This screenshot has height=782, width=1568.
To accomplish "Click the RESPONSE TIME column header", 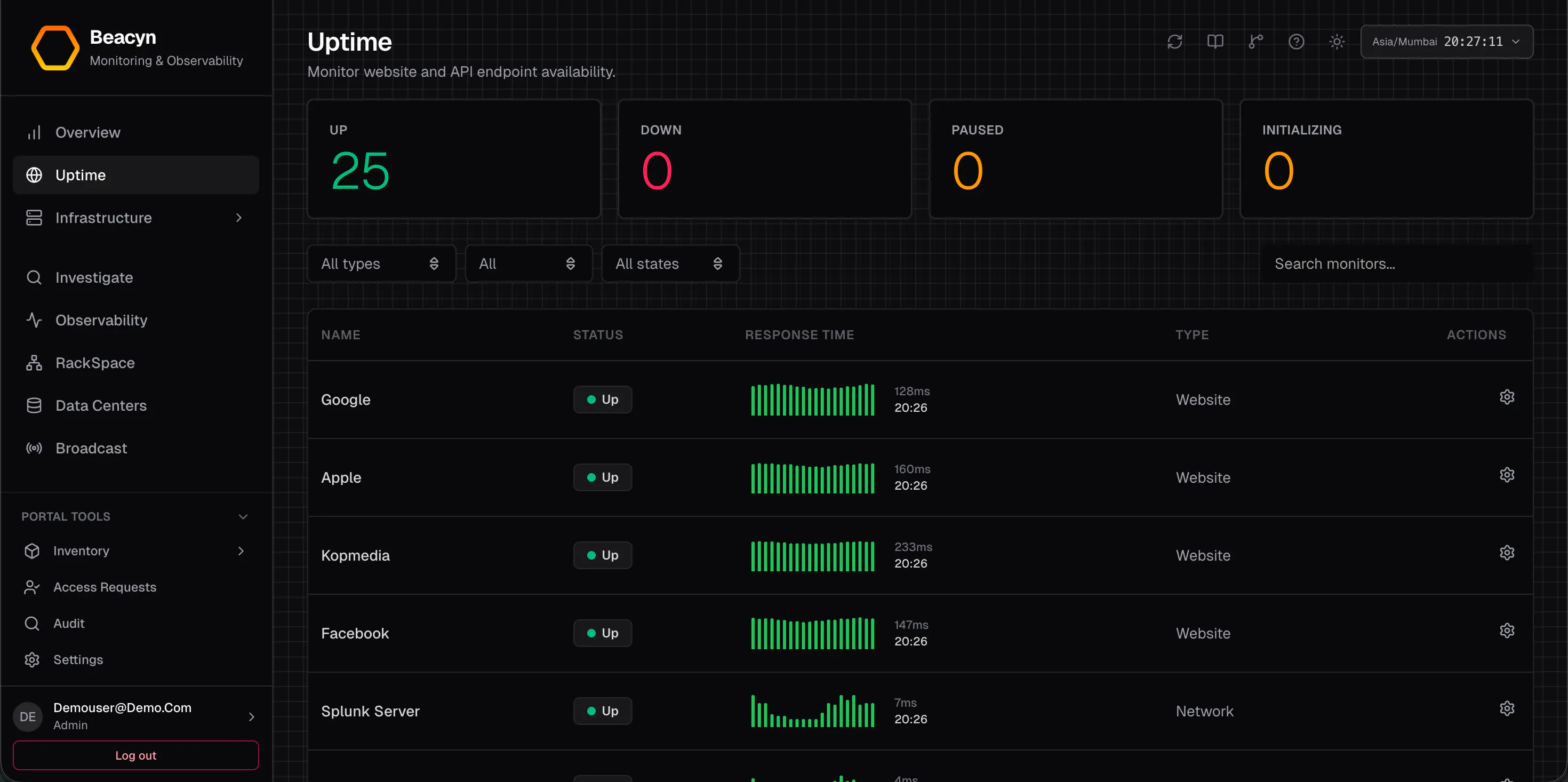I will [799, 335].
